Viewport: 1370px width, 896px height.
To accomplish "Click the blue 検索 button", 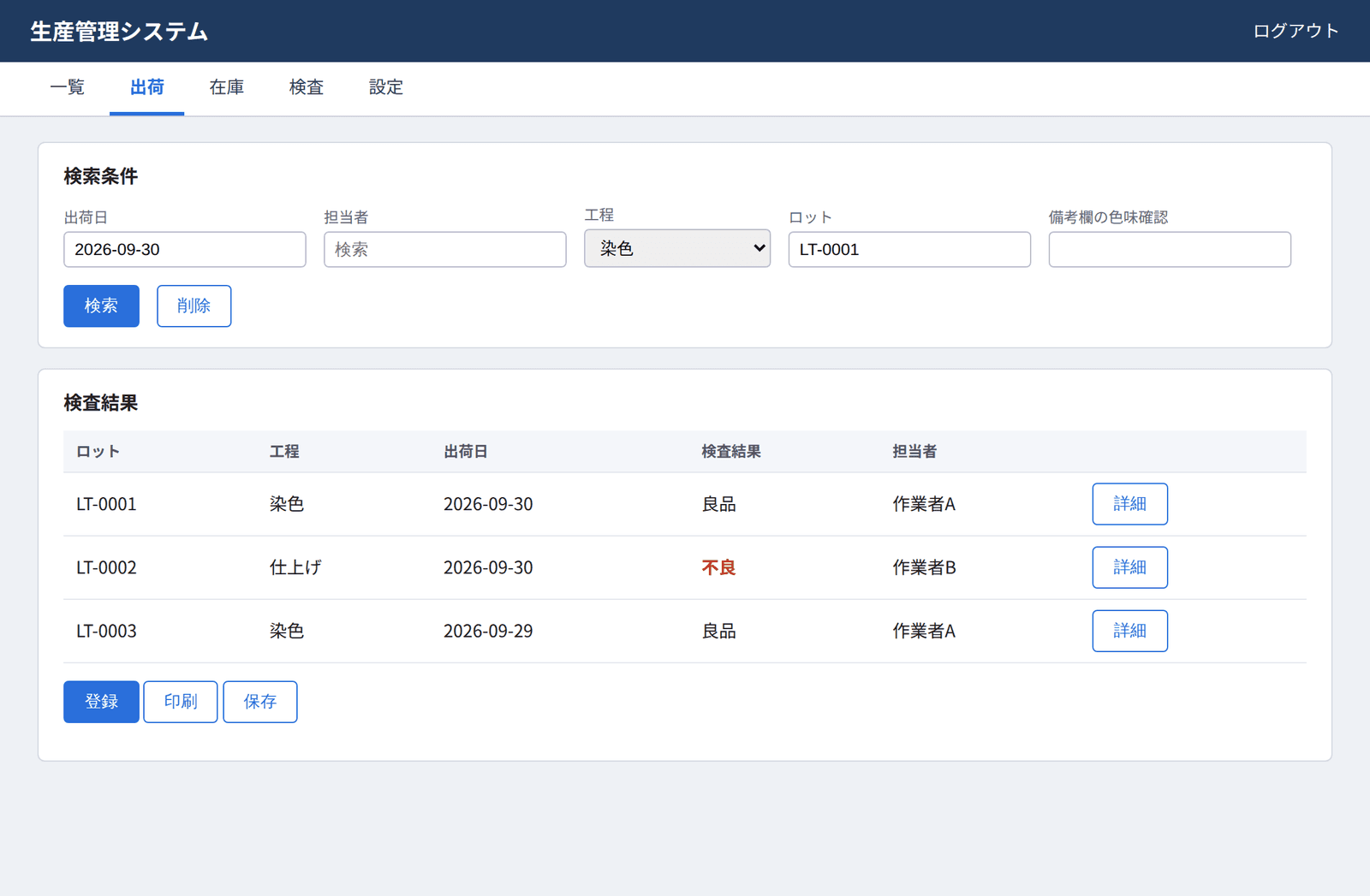I will click(x=101, y=306).
